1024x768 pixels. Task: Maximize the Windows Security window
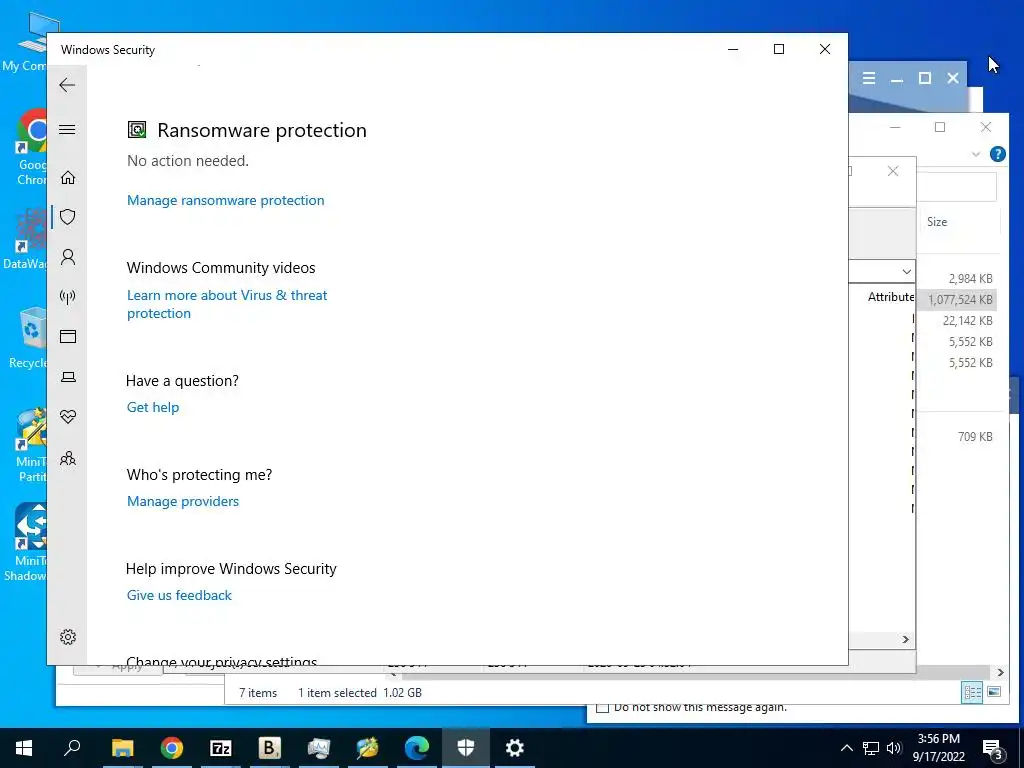[x=778, y=49]
